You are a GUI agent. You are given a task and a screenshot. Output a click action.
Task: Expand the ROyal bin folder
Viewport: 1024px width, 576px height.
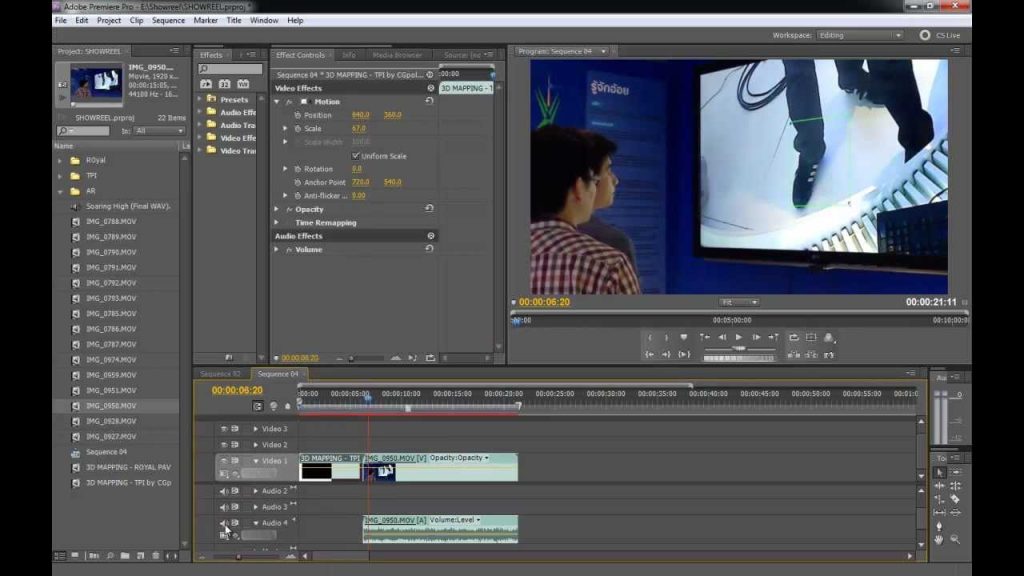point(60,161)
